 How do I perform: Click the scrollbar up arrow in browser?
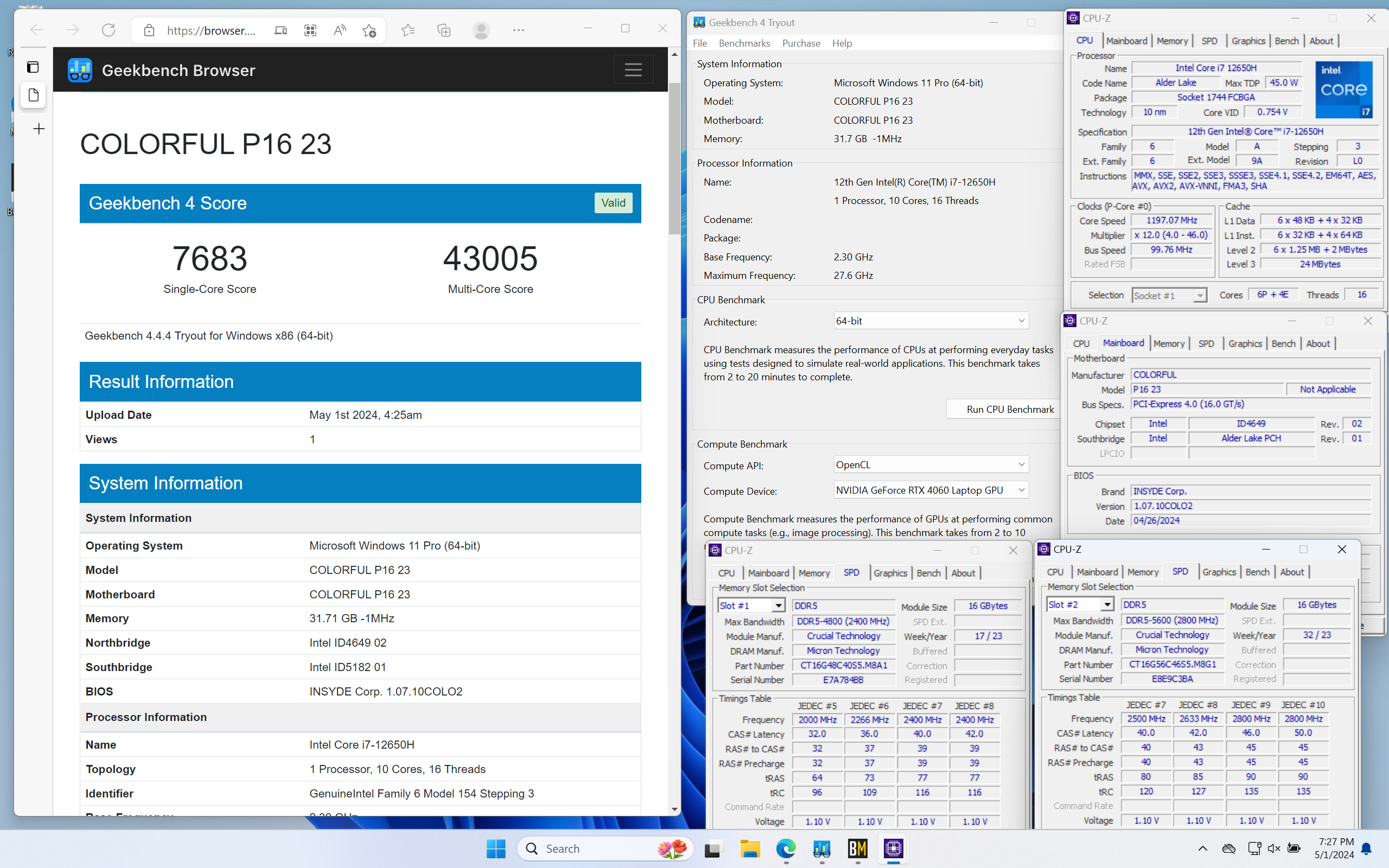pos(674,55)
